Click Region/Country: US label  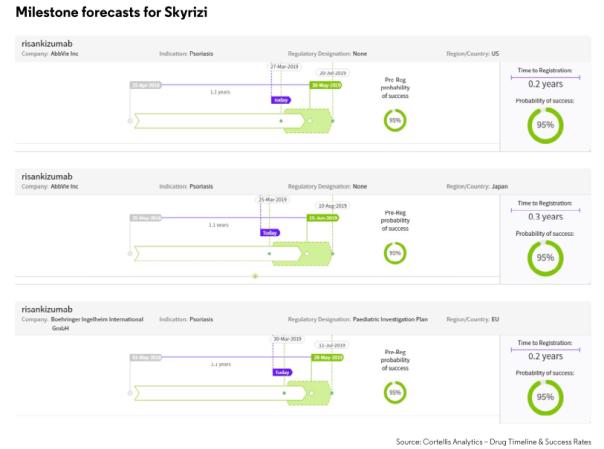[x=473, y=54]
